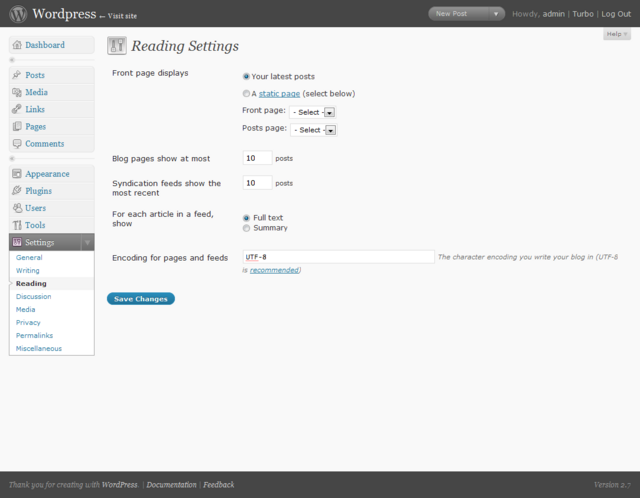Click the UTF-8 encoding input field
This screenshot has width=640, height=498.
[x=338, y=257]
